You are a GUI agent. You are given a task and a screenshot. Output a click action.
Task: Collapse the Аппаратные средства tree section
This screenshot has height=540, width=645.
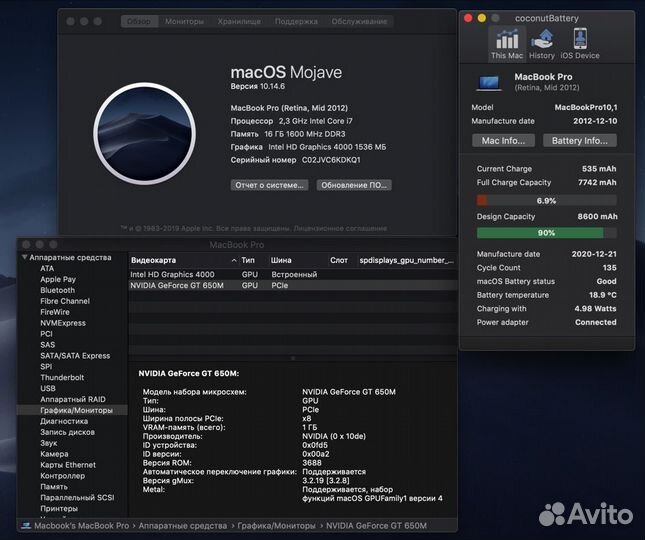[24, 257]
